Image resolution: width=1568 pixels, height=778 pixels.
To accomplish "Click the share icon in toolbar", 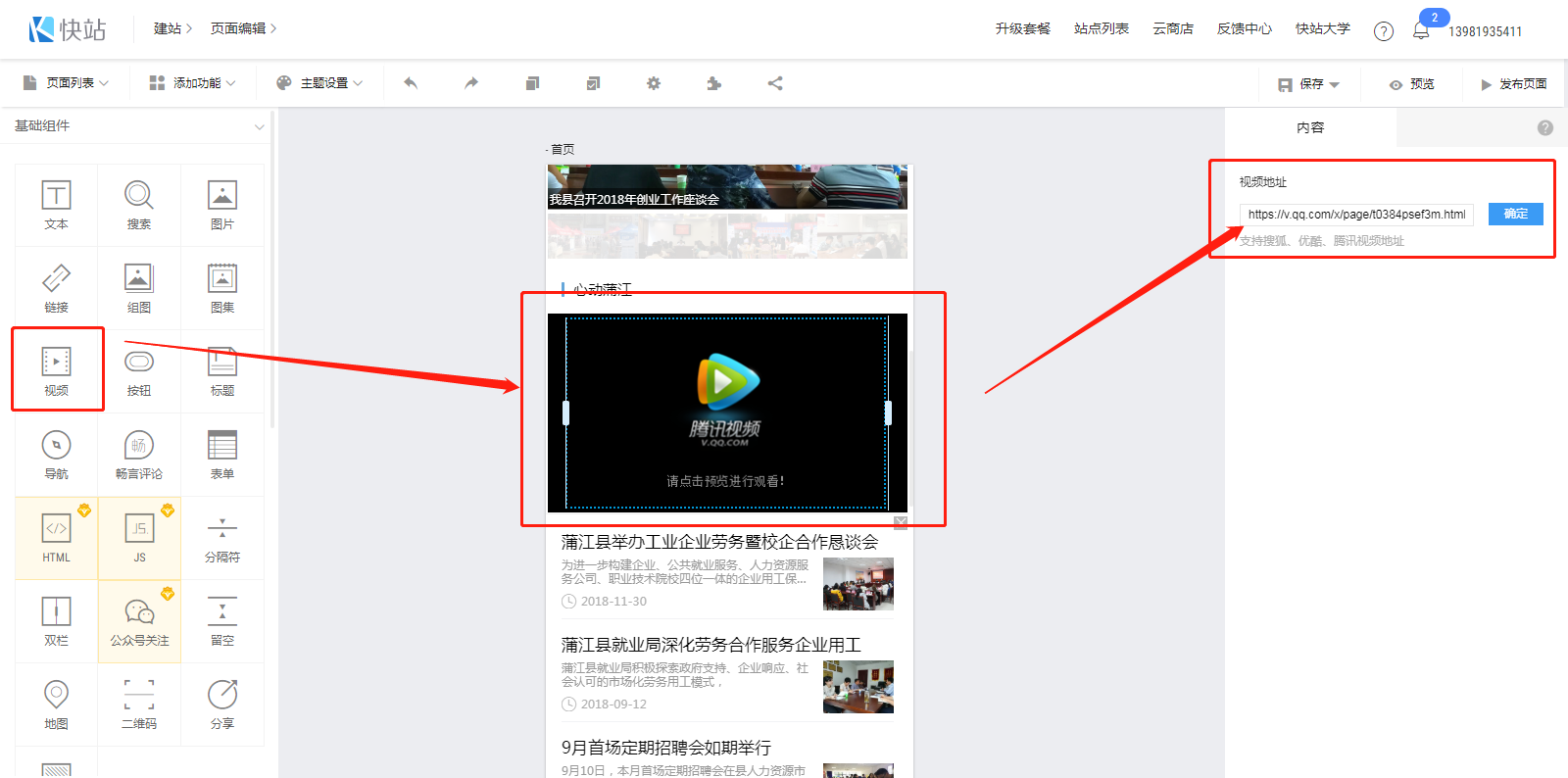I will 775,83.
